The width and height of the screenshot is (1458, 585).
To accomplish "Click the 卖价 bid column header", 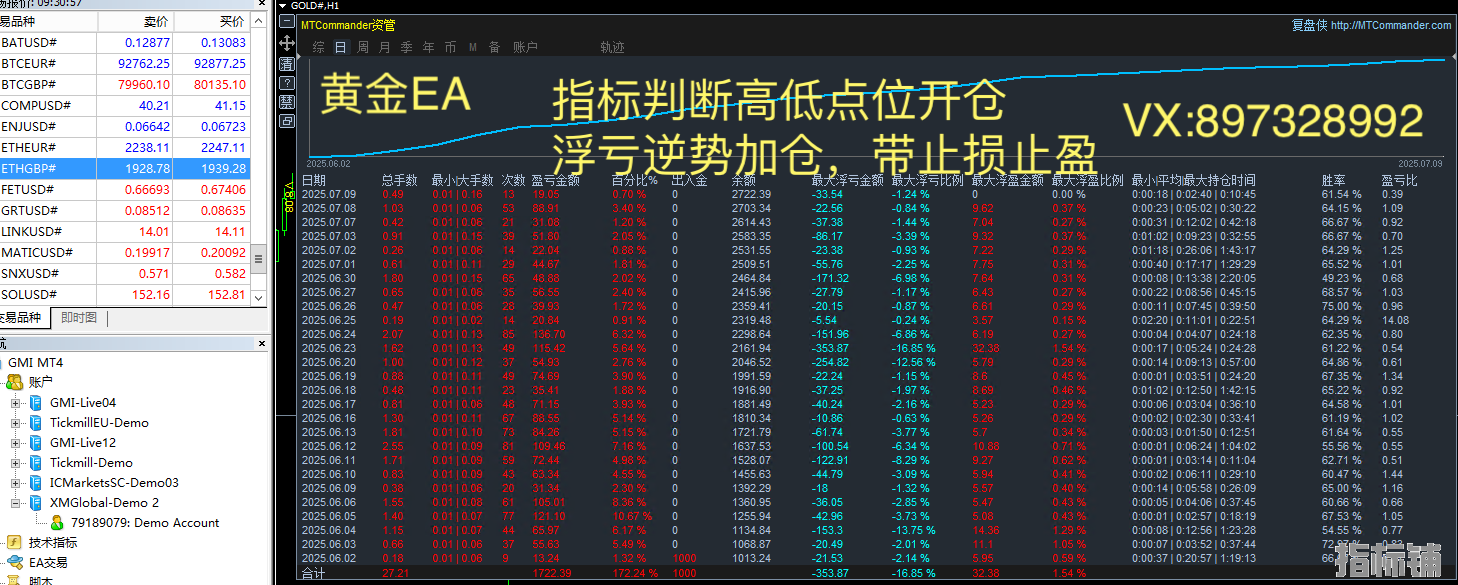I will tap(157, 21).
